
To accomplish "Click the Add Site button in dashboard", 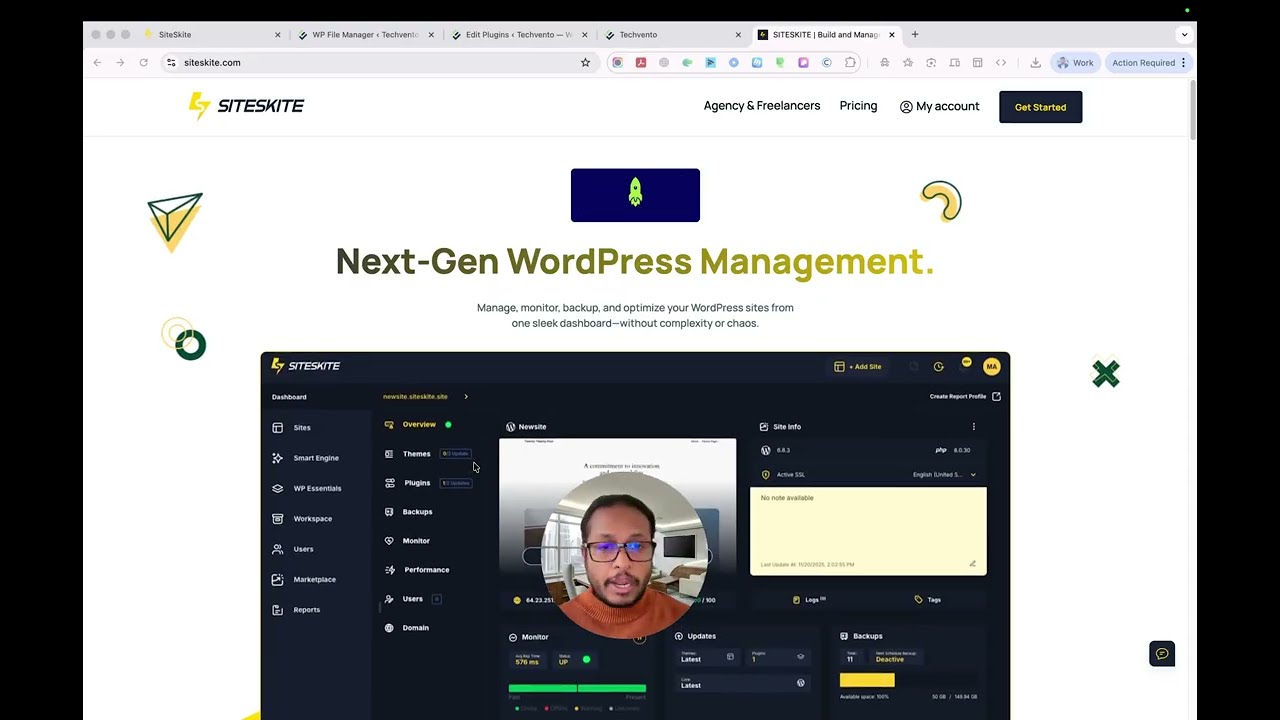I will point(858,367).
